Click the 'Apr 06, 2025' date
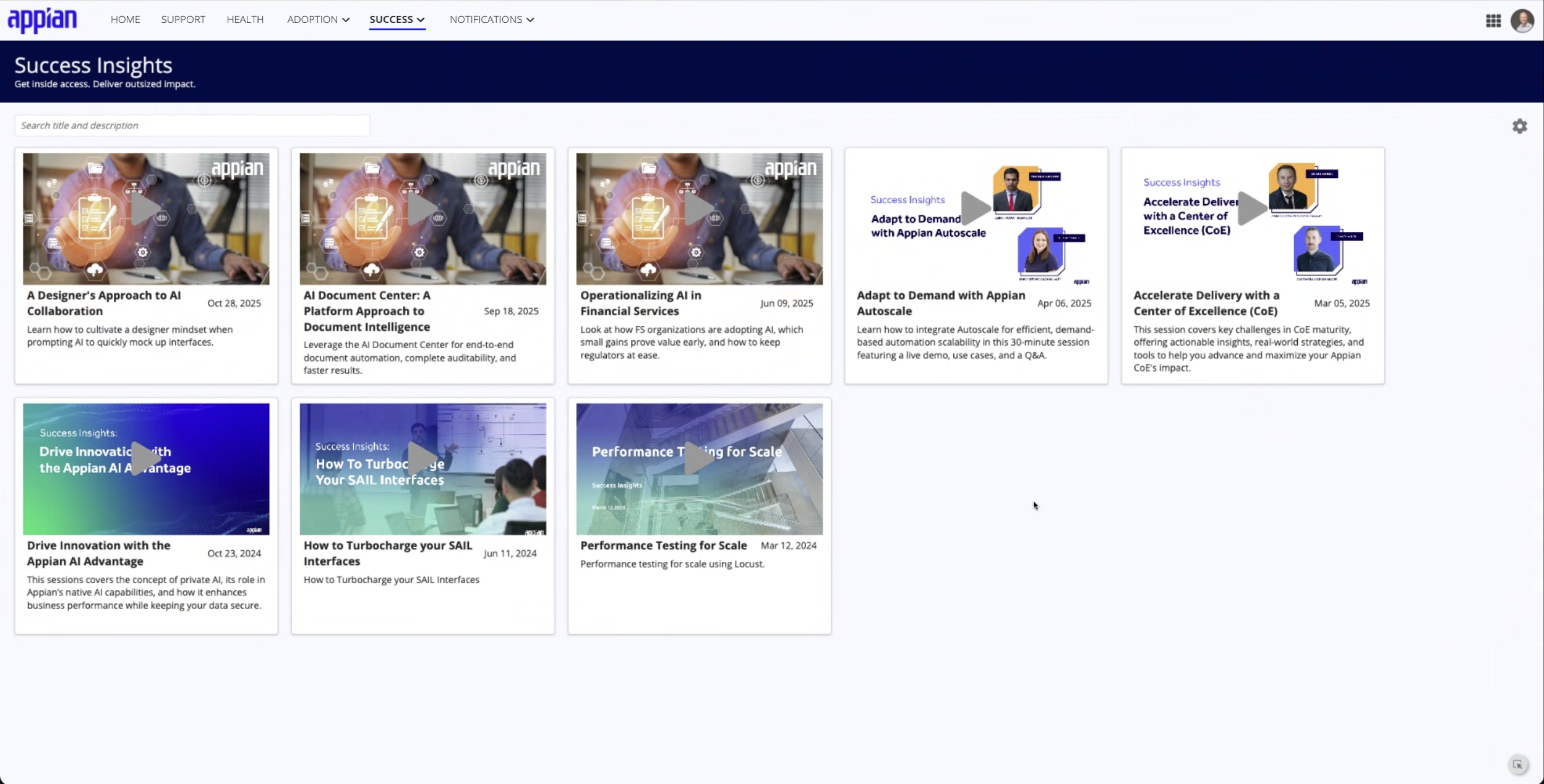Screen dimensions: 1544x784 coord(1064,303)
